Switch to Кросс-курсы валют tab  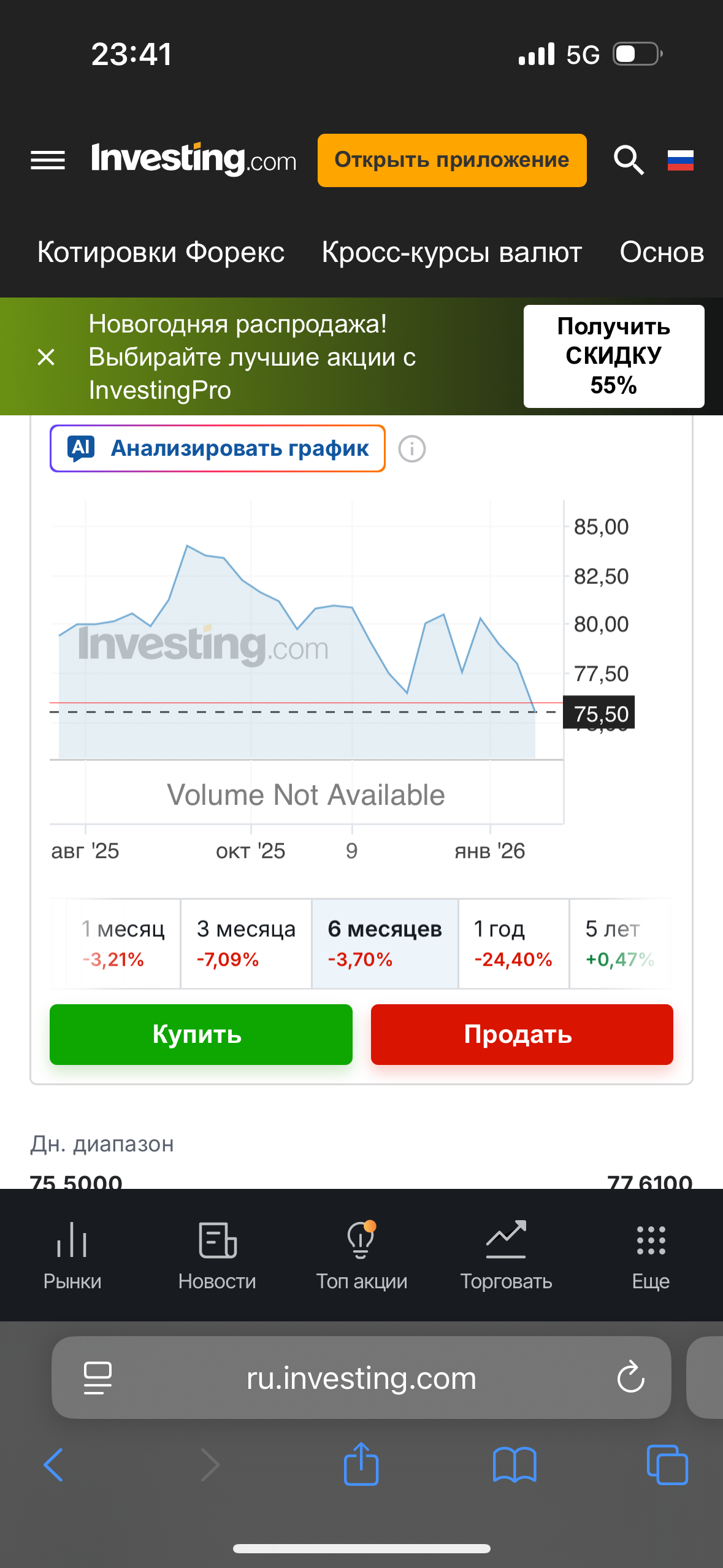[452, 252]
